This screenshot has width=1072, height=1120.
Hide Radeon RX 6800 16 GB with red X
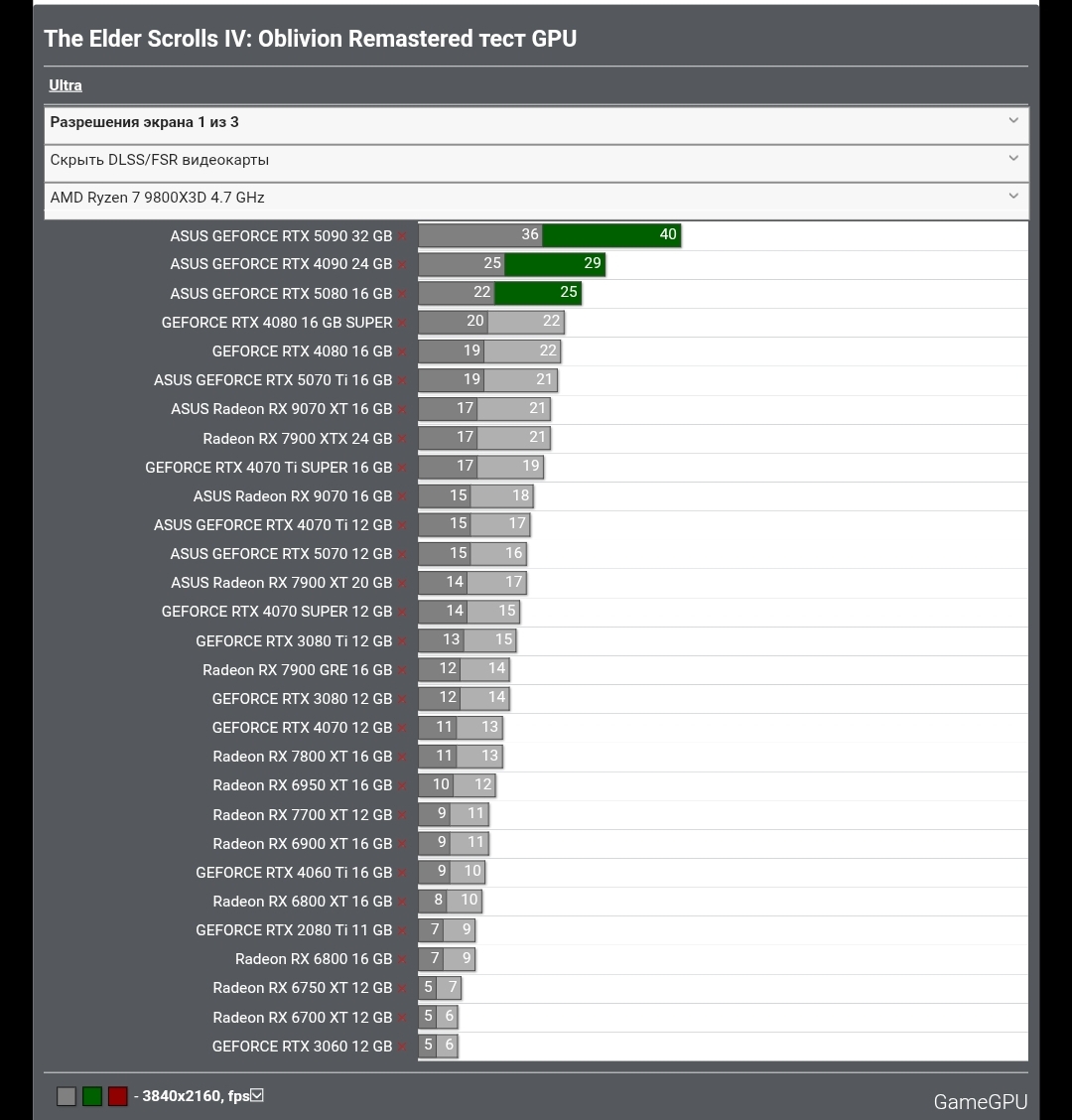pyautogui.click(x=402, y=959)
